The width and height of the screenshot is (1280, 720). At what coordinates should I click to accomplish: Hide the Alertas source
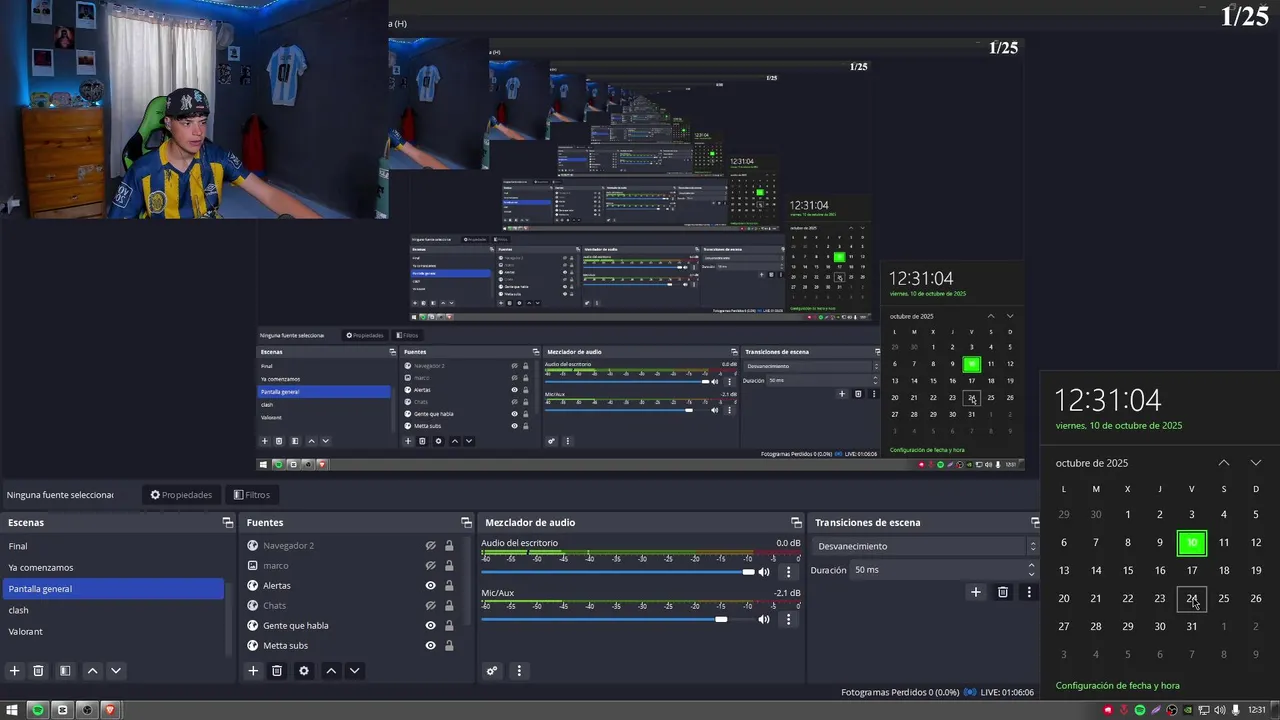430,586
